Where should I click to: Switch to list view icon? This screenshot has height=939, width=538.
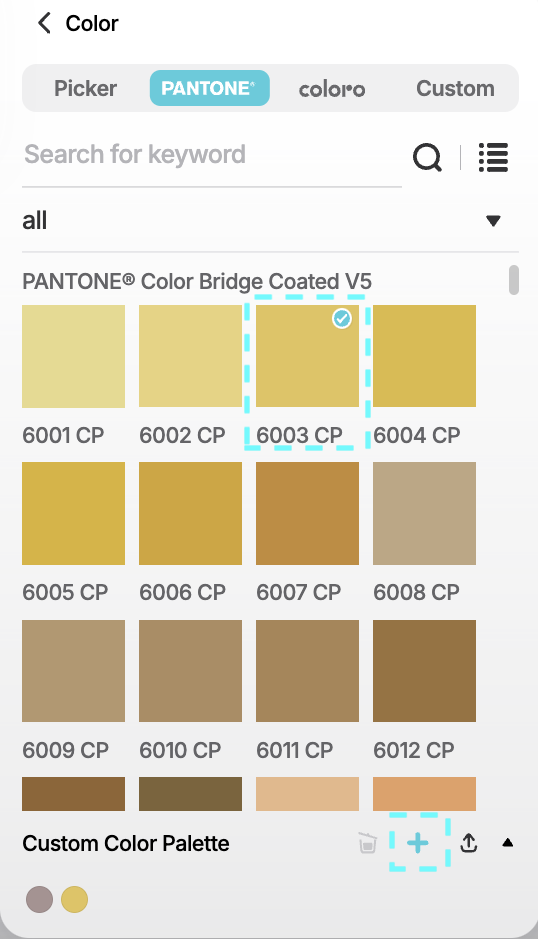click(x=494, y=157)
